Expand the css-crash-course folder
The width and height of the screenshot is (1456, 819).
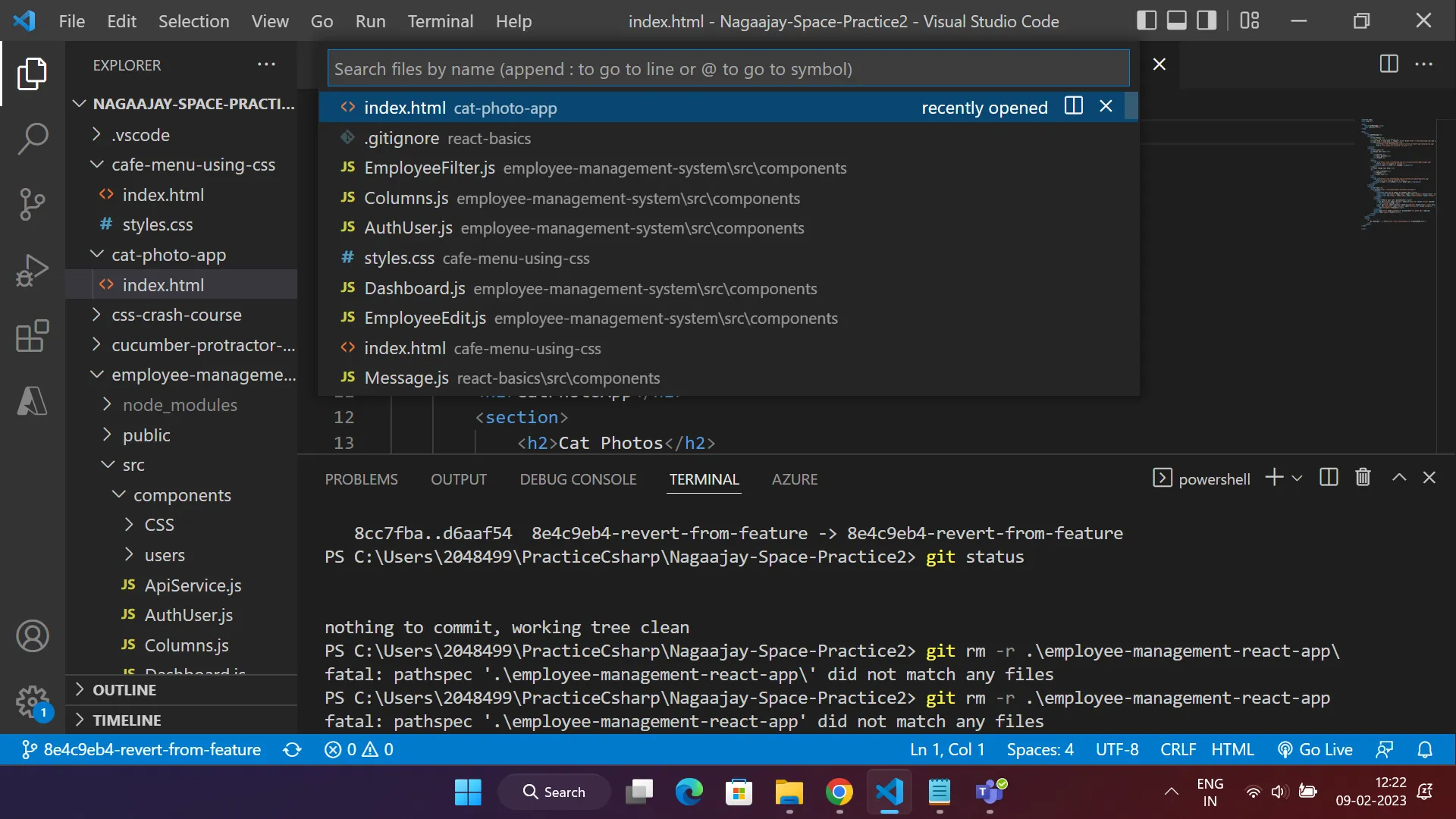point(176,315)
